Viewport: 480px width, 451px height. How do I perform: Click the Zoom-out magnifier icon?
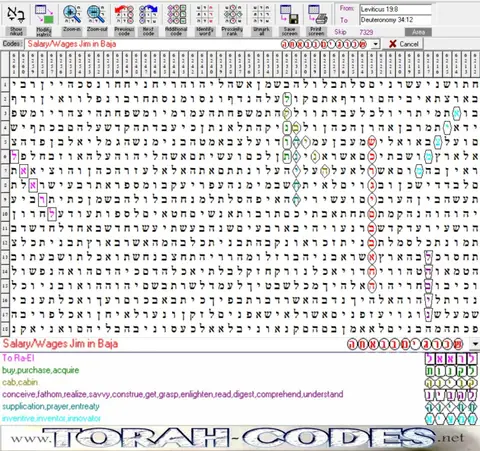click(97, 15)
